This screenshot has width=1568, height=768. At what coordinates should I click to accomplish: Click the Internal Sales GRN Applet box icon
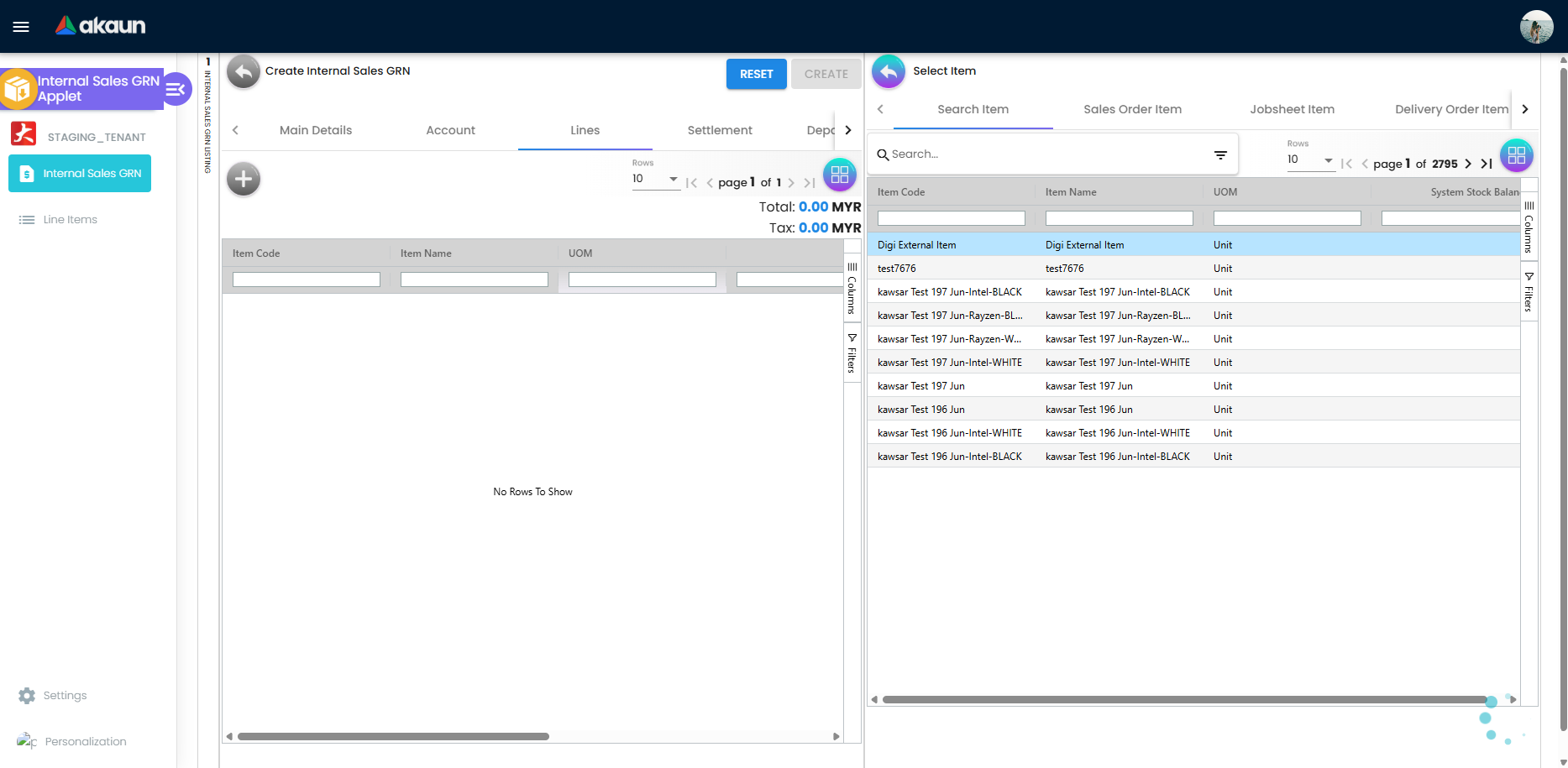[x=17, y=89]
